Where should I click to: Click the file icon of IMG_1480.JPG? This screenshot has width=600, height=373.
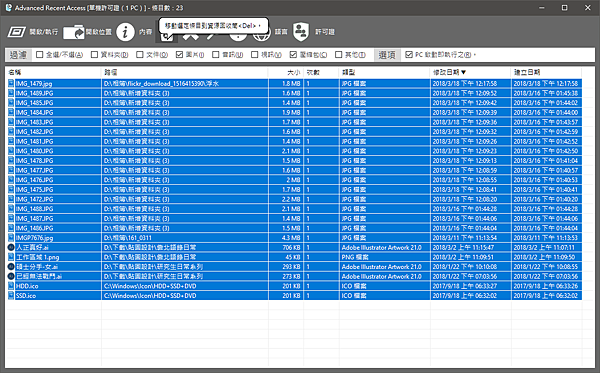[x=11, y=151]
